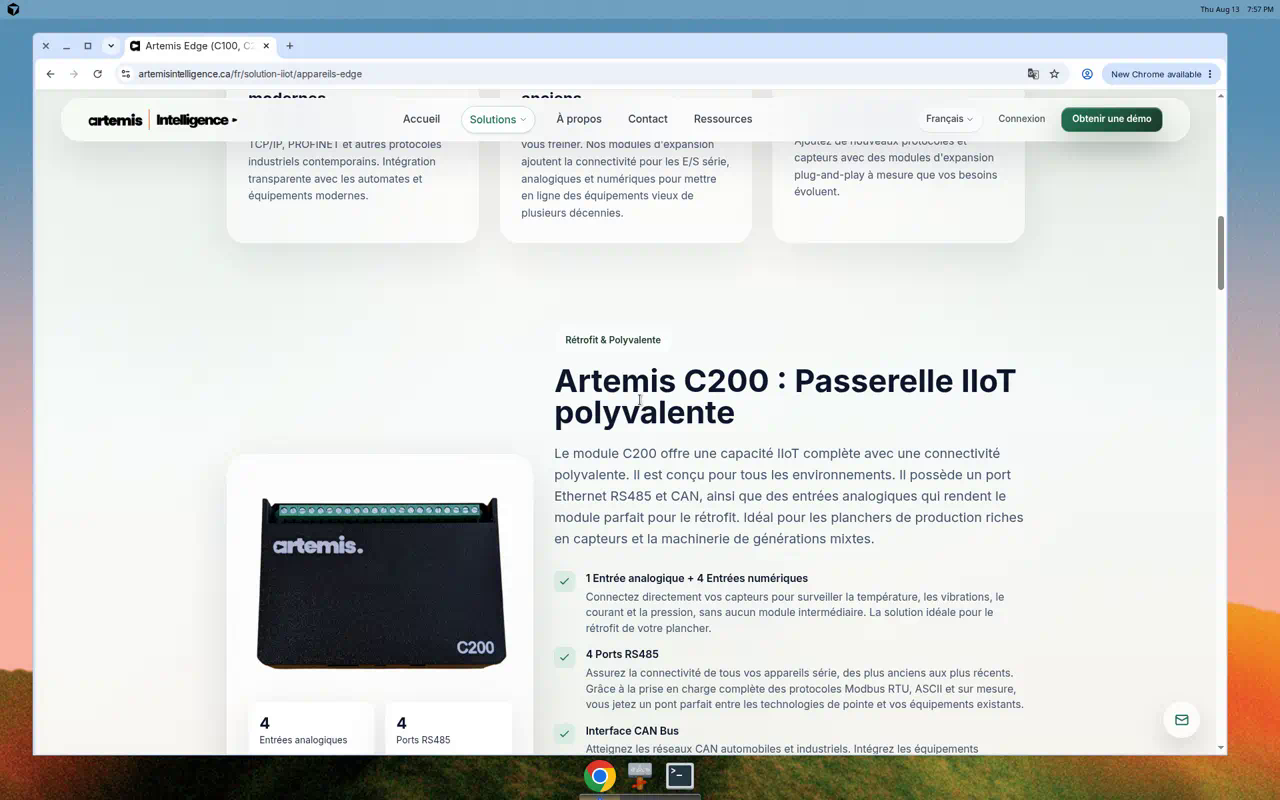Open a new tab with the plus icon

click(290, 46)
